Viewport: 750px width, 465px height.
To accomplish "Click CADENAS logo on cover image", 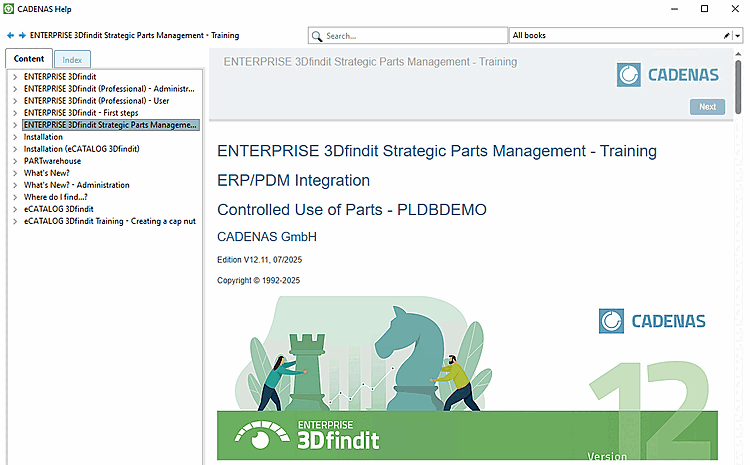I will point(652,321).
